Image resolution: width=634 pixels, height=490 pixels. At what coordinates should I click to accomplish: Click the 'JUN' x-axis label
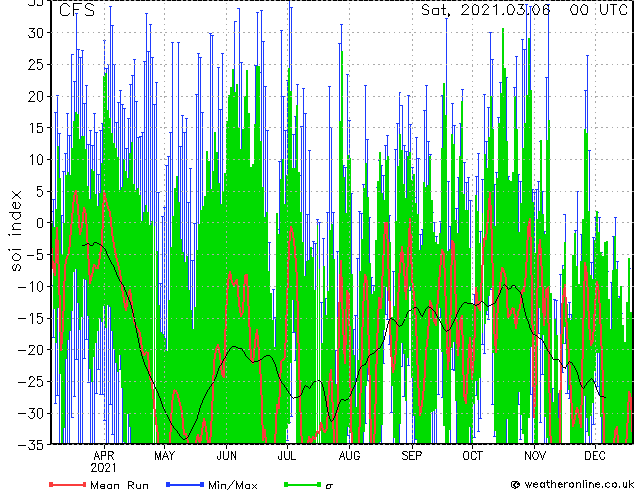point(226,456)
